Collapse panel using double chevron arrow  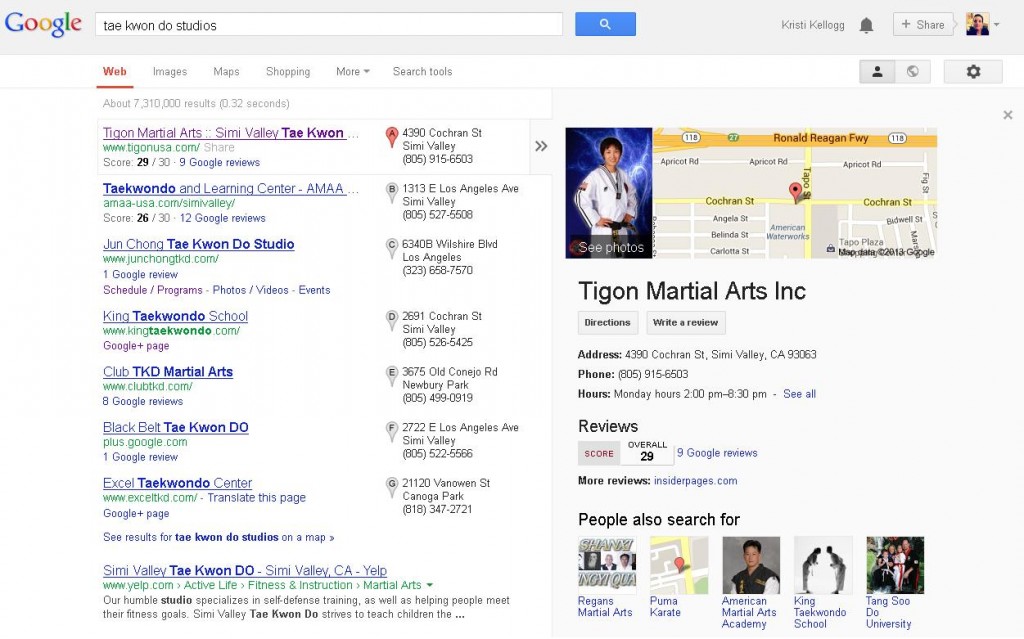pos(541,146)
